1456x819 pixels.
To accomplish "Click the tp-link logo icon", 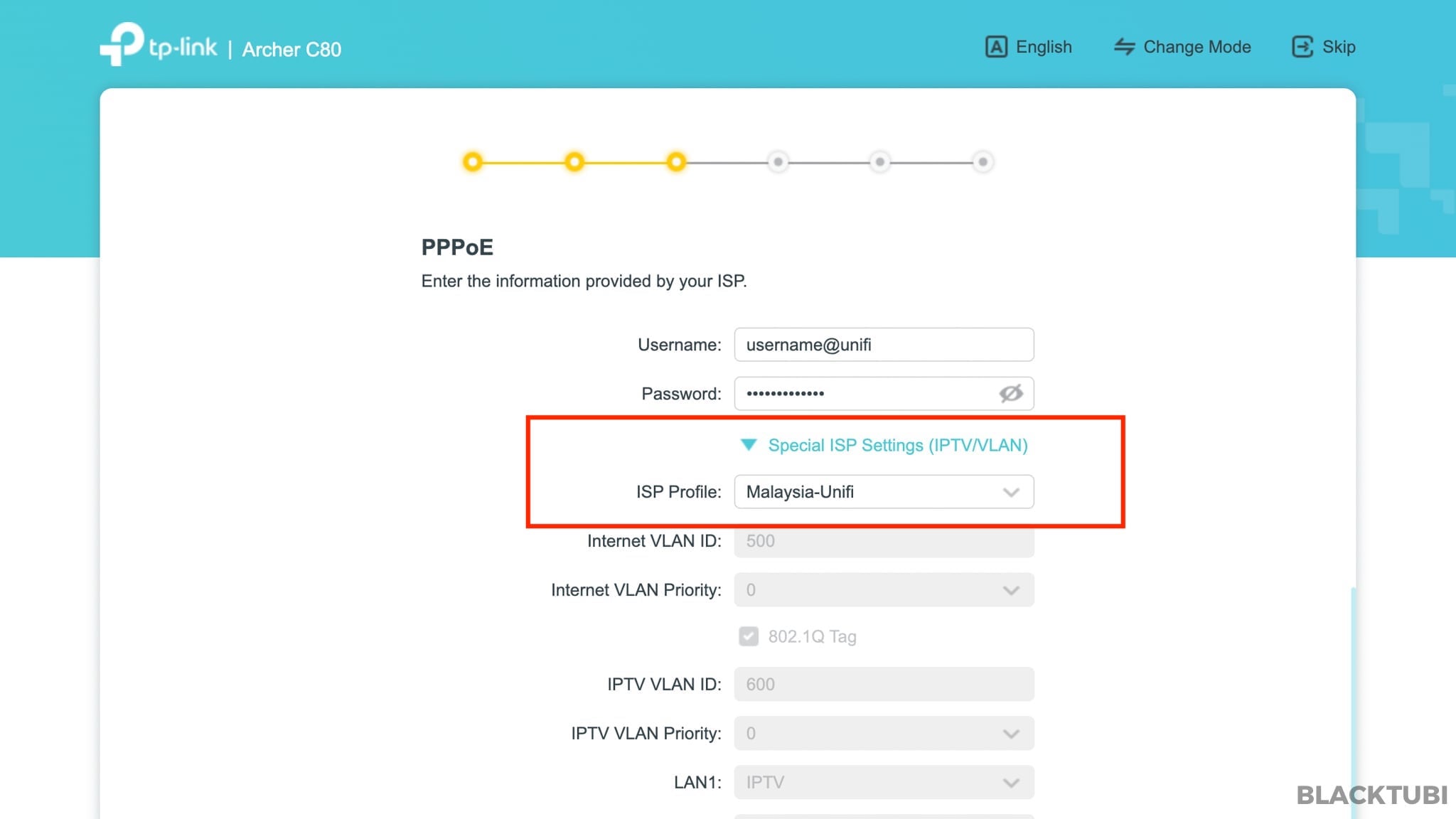I will 122,44.
